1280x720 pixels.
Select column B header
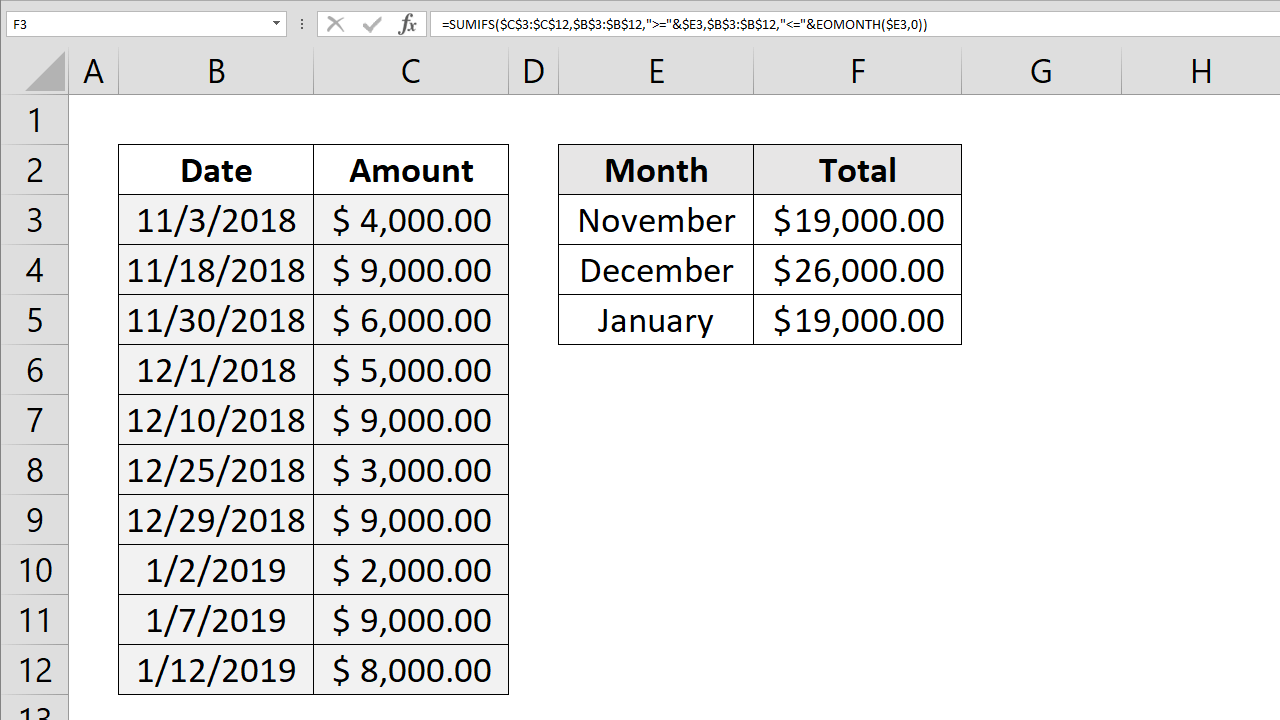click(x=216, y=71)
